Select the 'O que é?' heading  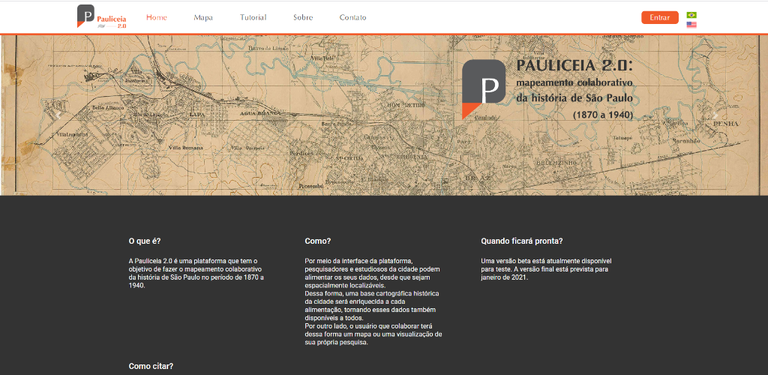pyautogui.click(x=144, y=241)
